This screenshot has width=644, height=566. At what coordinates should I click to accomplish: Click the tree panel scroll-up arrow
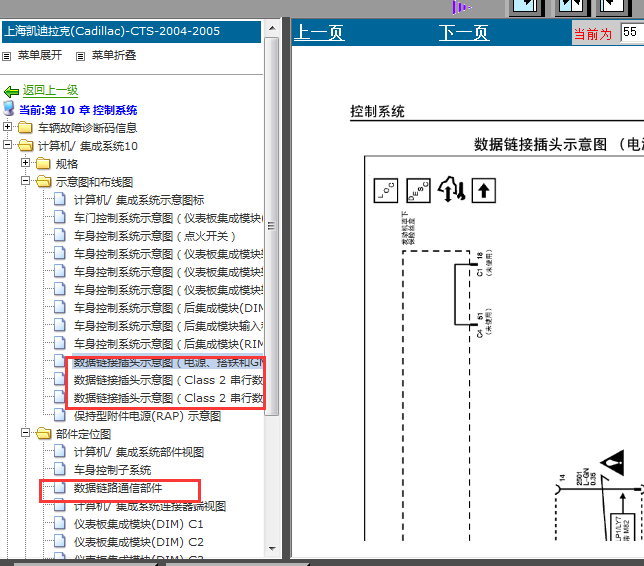pyautogui.click(x=272, y=28)
